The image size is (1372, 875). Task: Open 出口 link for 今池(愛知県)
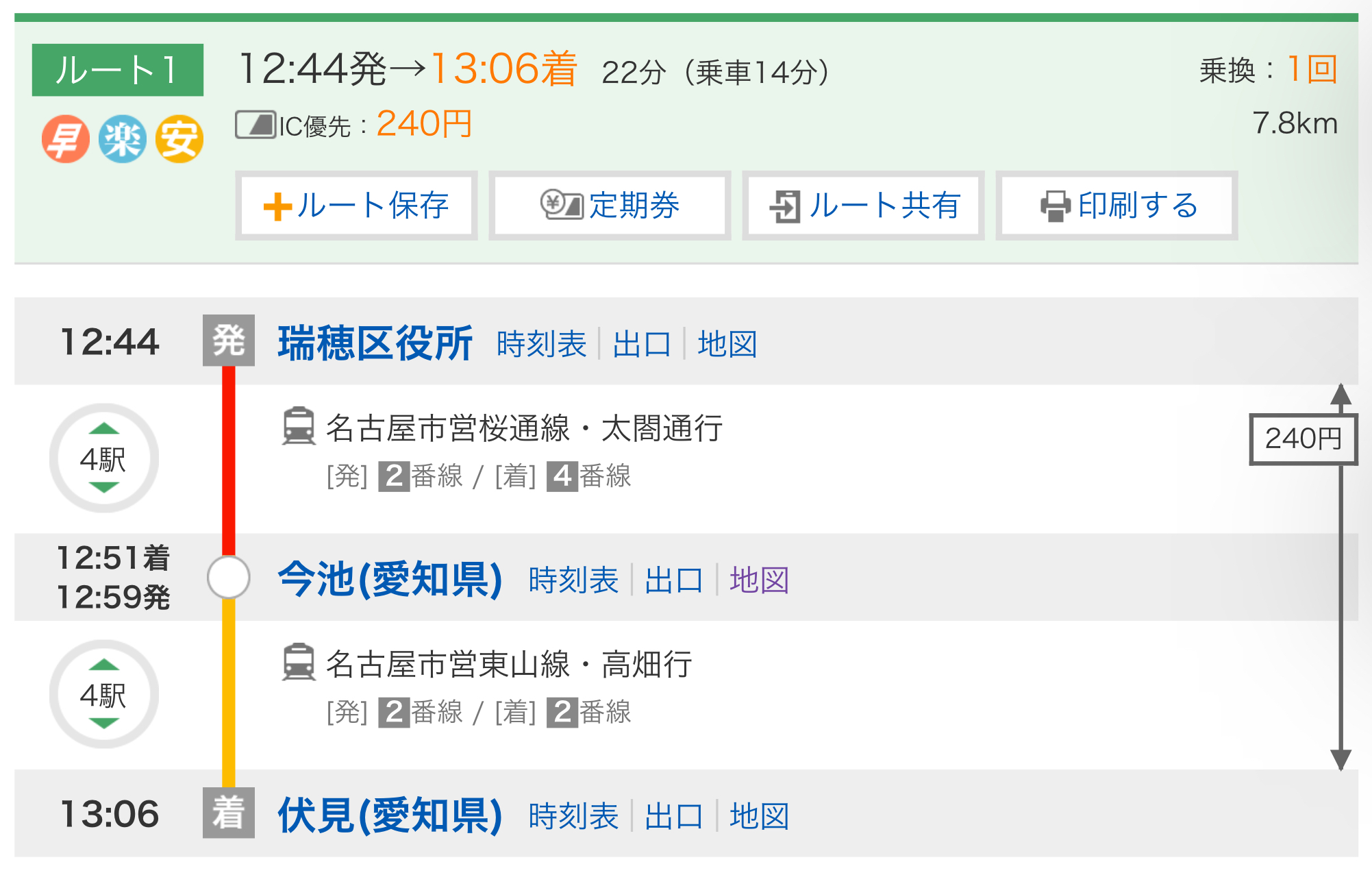click(x=673, y=580)
